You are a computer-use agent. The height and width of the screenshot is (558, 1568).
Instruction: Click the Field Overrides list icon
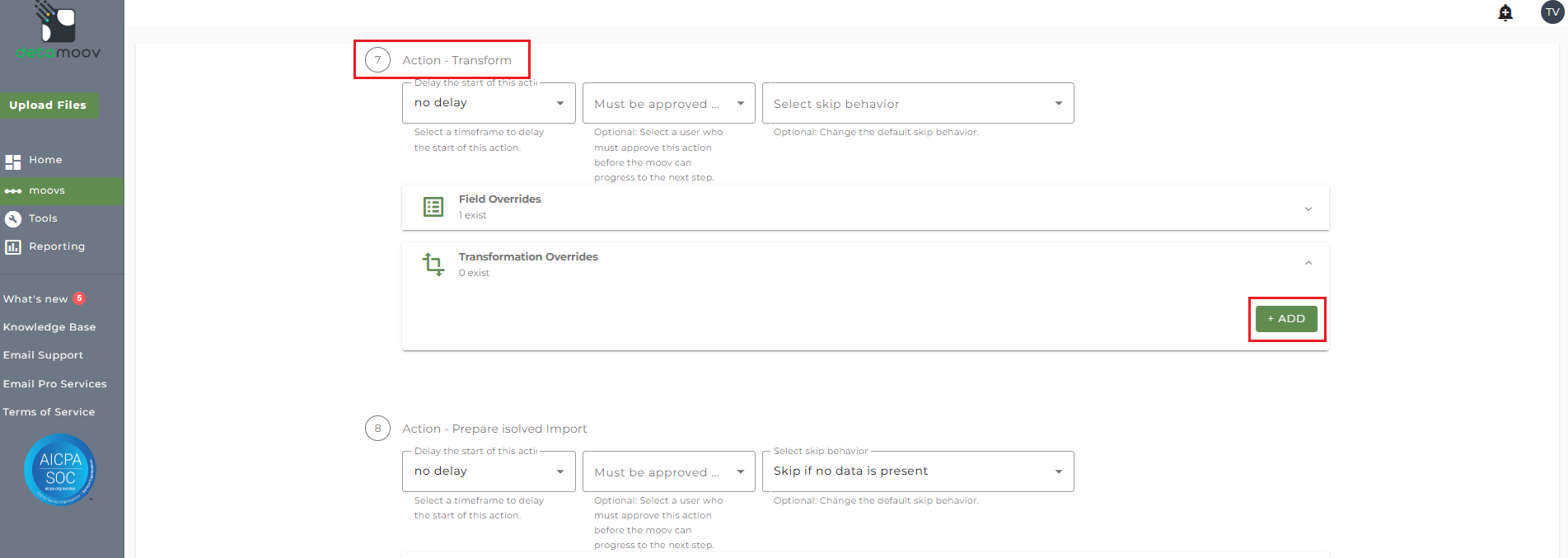tap(433, 207)
